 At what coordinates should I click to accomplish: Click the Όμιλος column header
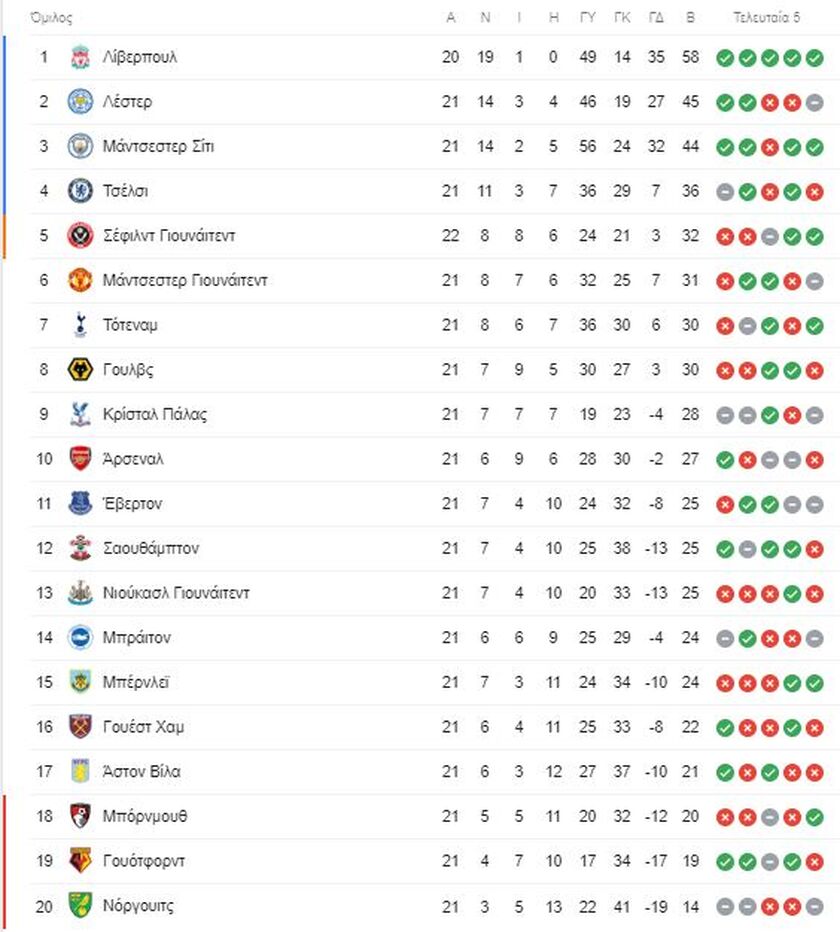click(x=51, y=18)
